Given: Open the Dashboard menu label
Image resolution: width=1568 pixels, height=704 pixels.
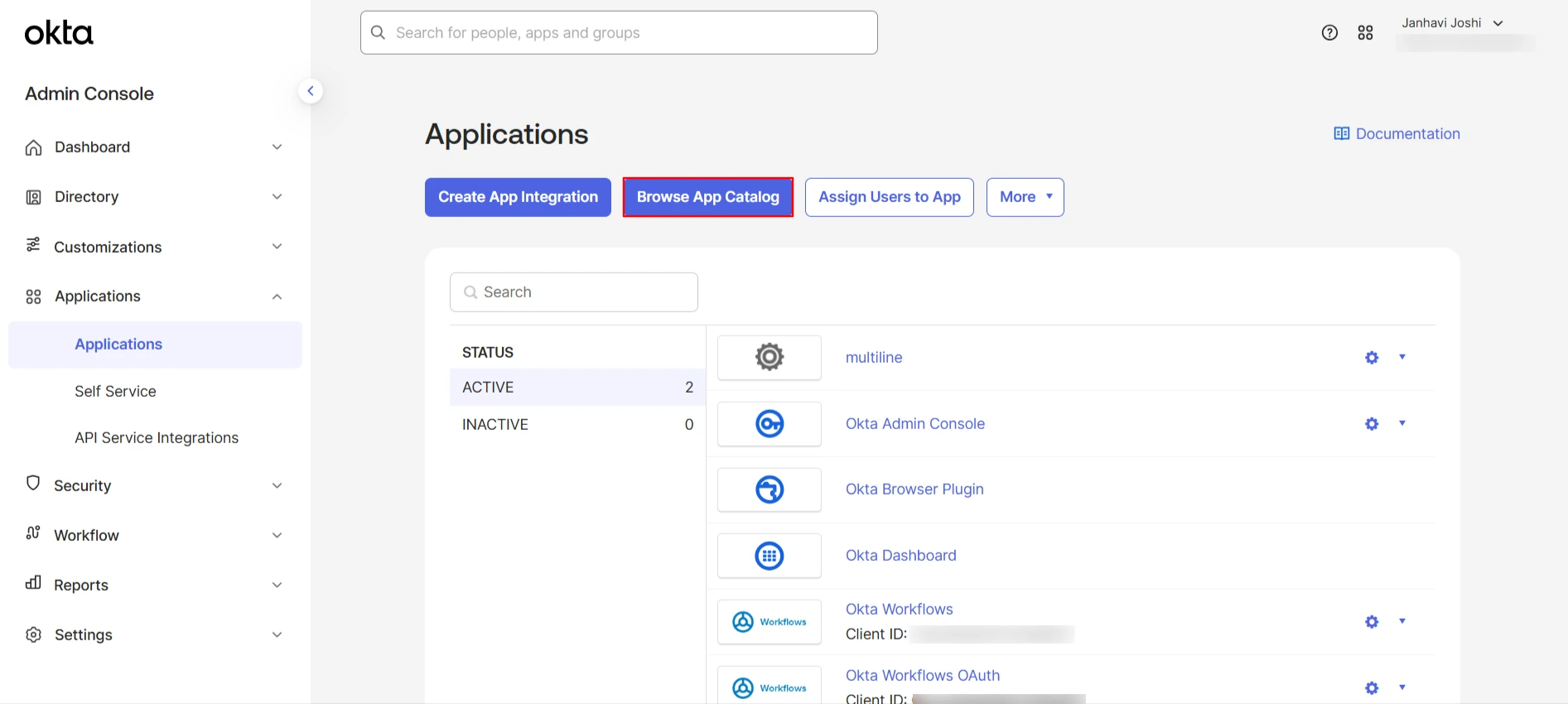Looking at the screenshot, I should [x=92, y=147].
